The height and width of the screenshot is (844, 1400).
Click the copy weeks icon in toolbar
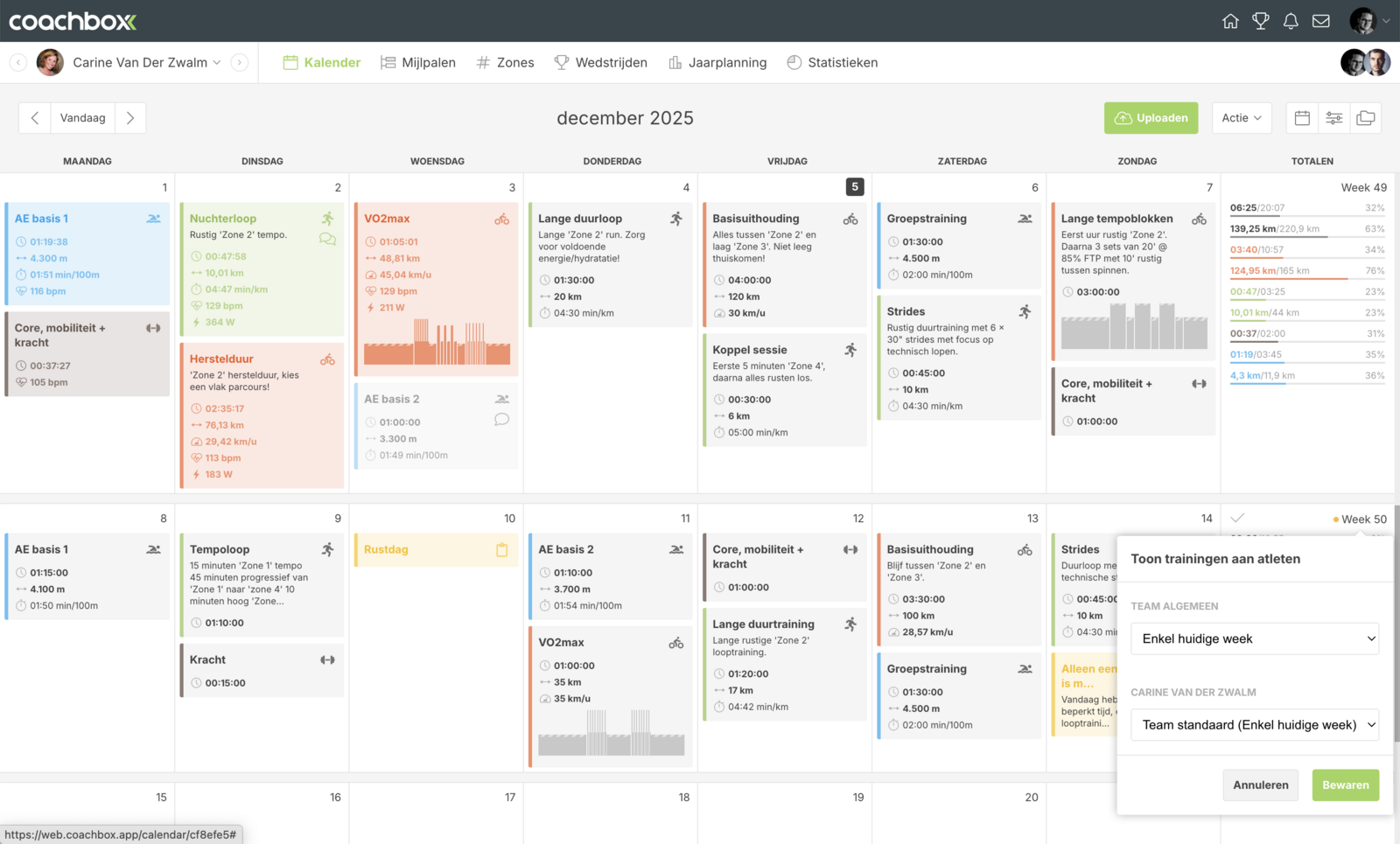(1365, 118)
